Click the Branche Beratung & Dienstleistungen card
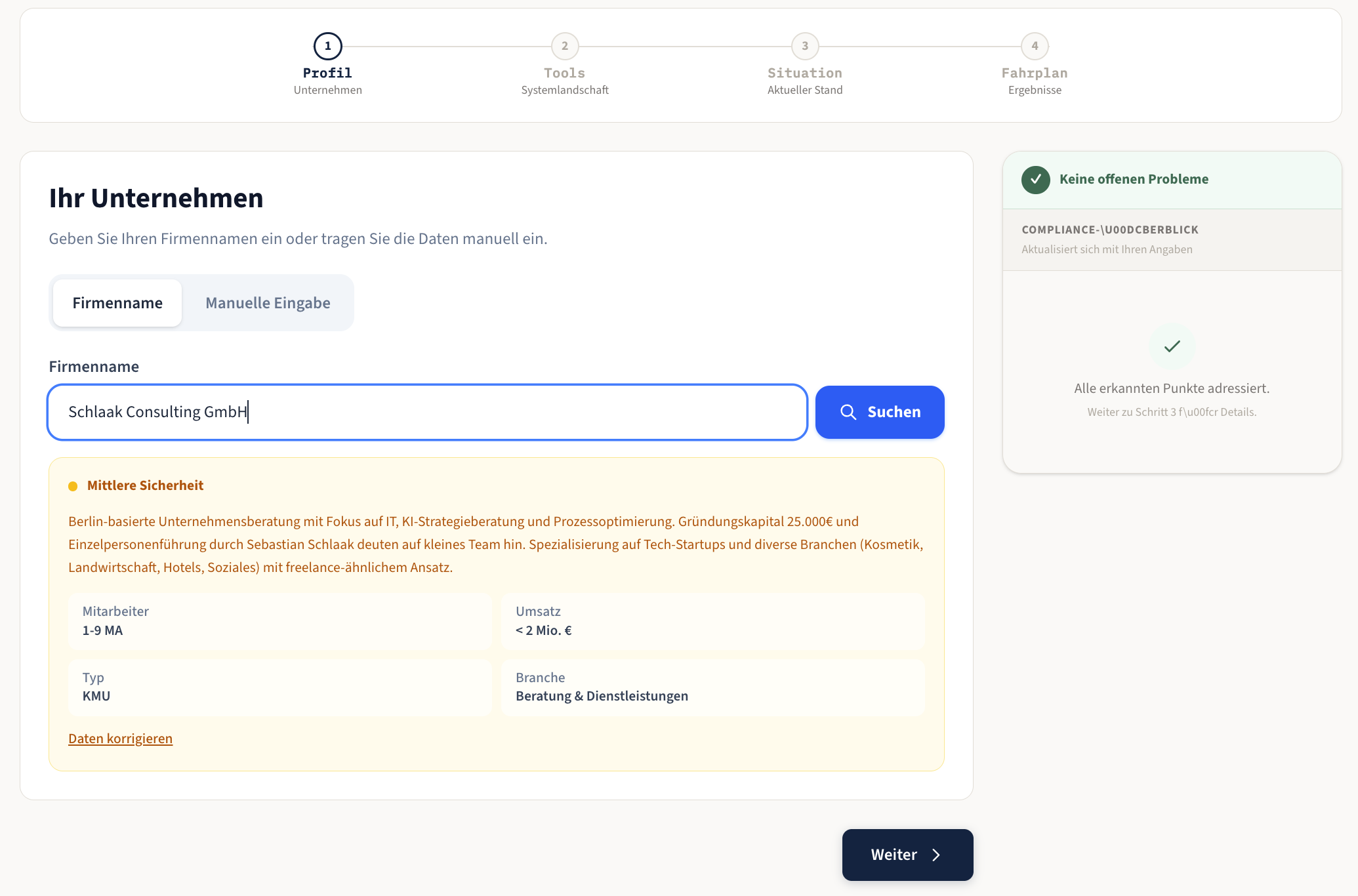The width and height of the screenshot is (1358, 896). tap(712, 687)
